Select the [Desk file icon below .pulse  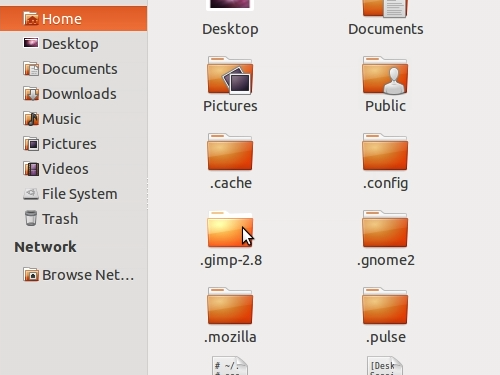click(385, 366)
